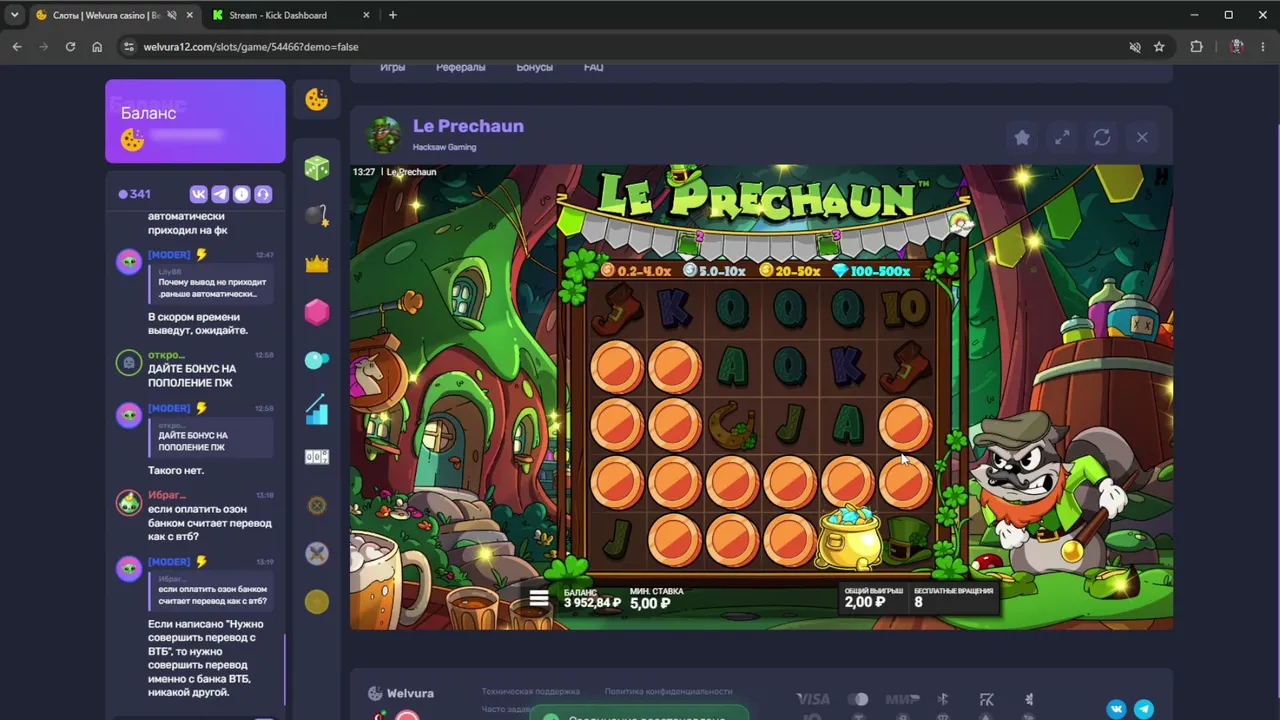Open the slot game hamburger menu
Viewport: 1280px width, 720px height.
point(539,598)
